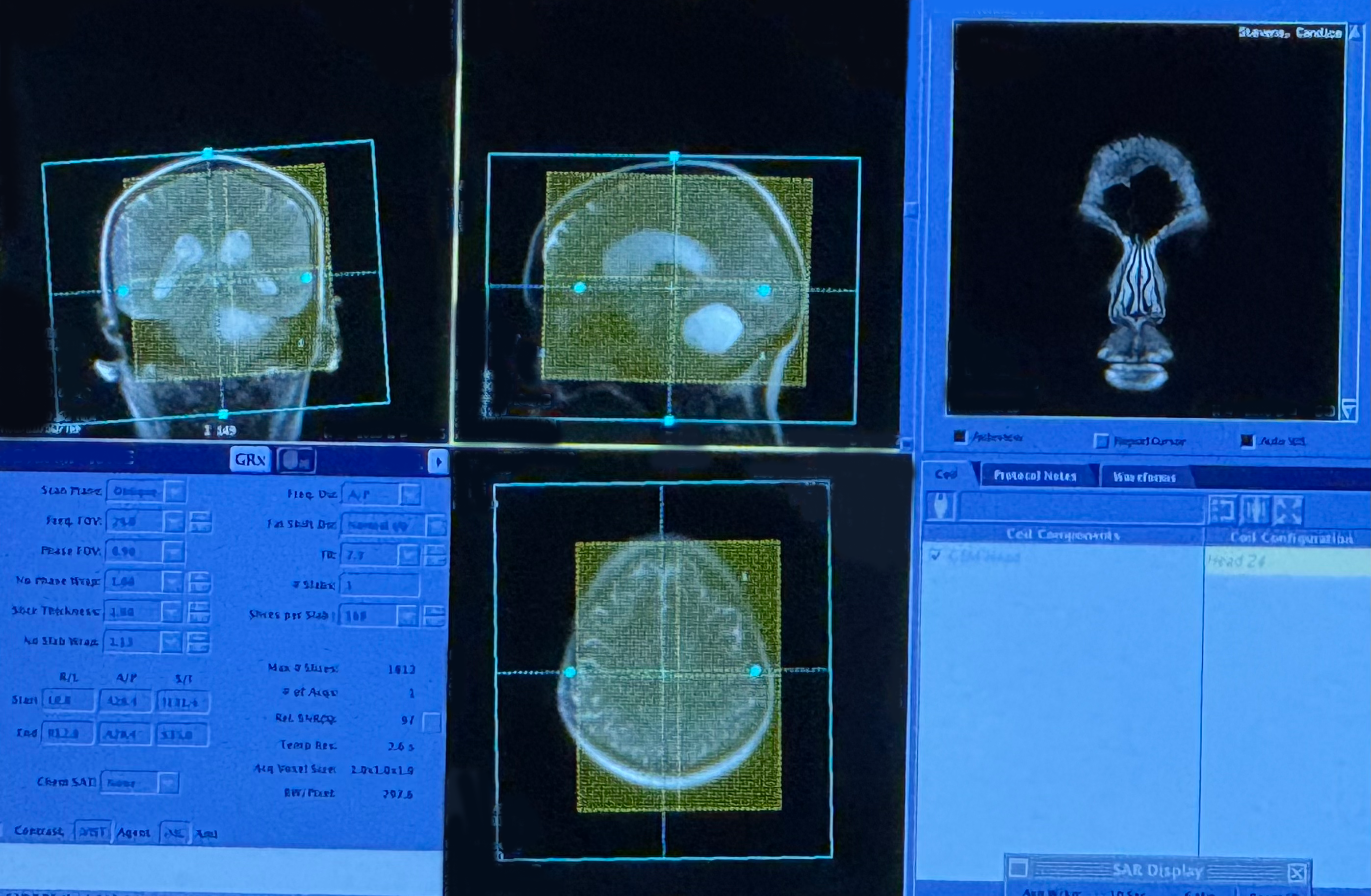This screenshot has width=1371, height=896.
Task: Click the GRx button
Action: 250,460
